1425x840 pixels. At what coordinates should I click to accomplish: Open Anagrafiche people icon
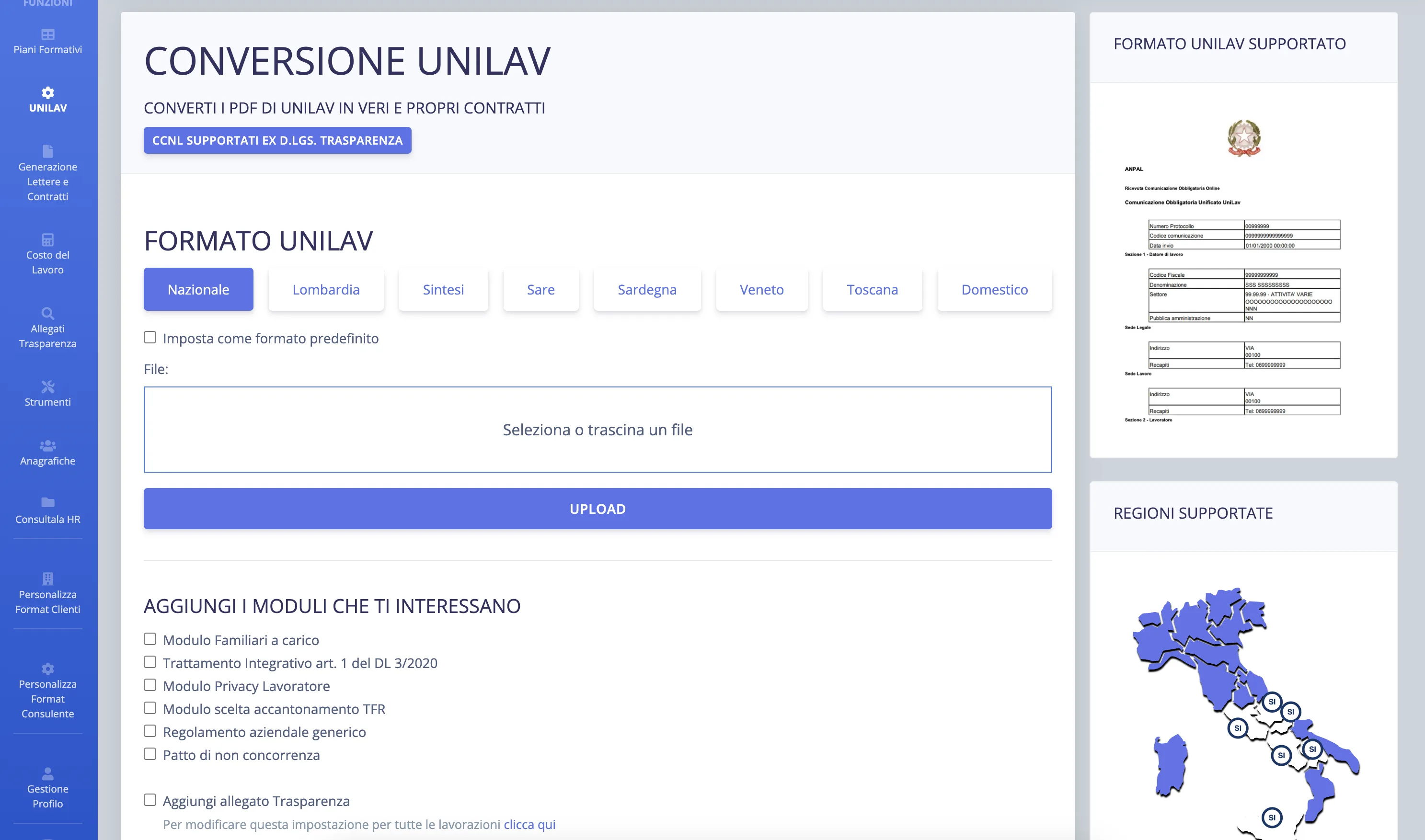tap(47, 445)
